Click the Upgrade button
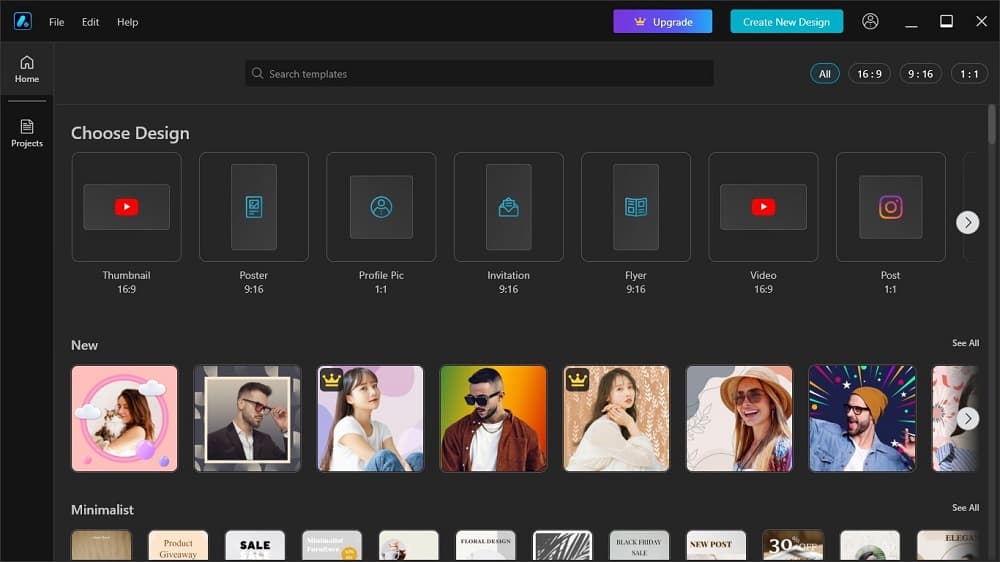Viewport: 1000px width, 562px height. (x=662, y=22)
